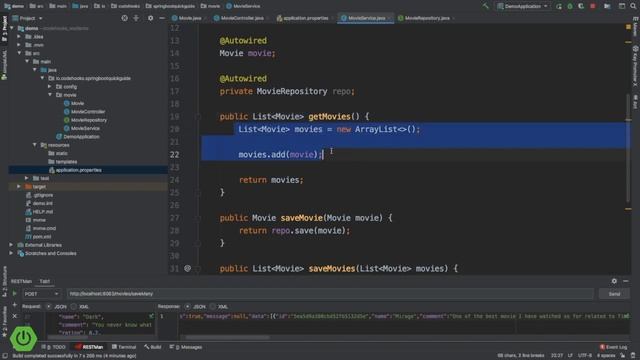Click the tool windows toggle in status bar corner
This screenshot has height=360, width=640.
click(x=4, y=356)
